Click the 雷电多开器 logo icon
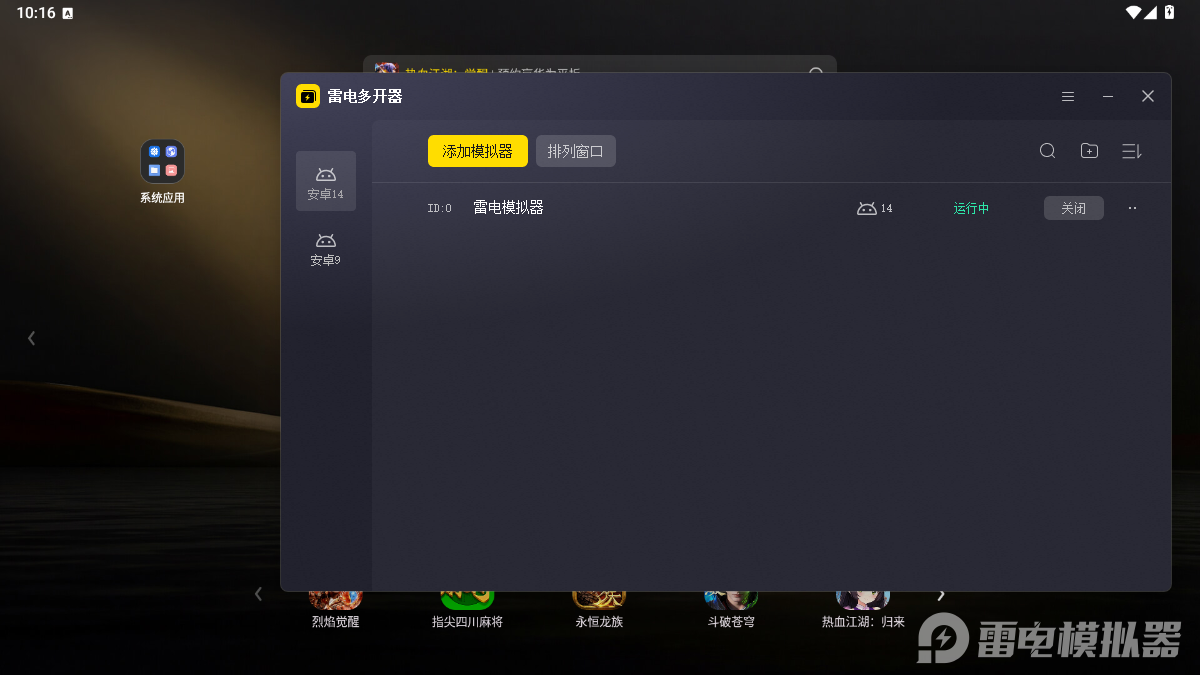The height and width of the screenshot is (675, 1200). (x=308, y=96)
